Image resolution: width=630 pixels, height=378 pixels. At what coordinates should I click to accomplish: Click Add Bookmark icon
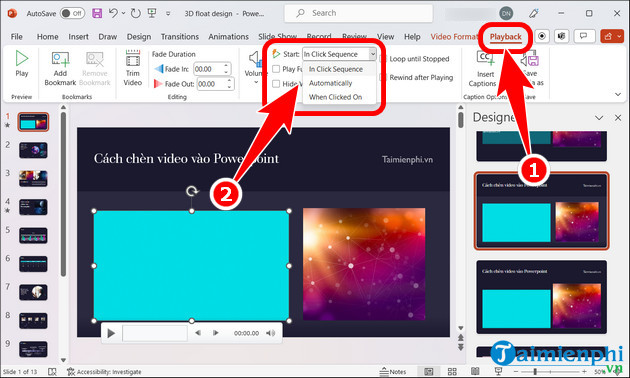(60, 59)
